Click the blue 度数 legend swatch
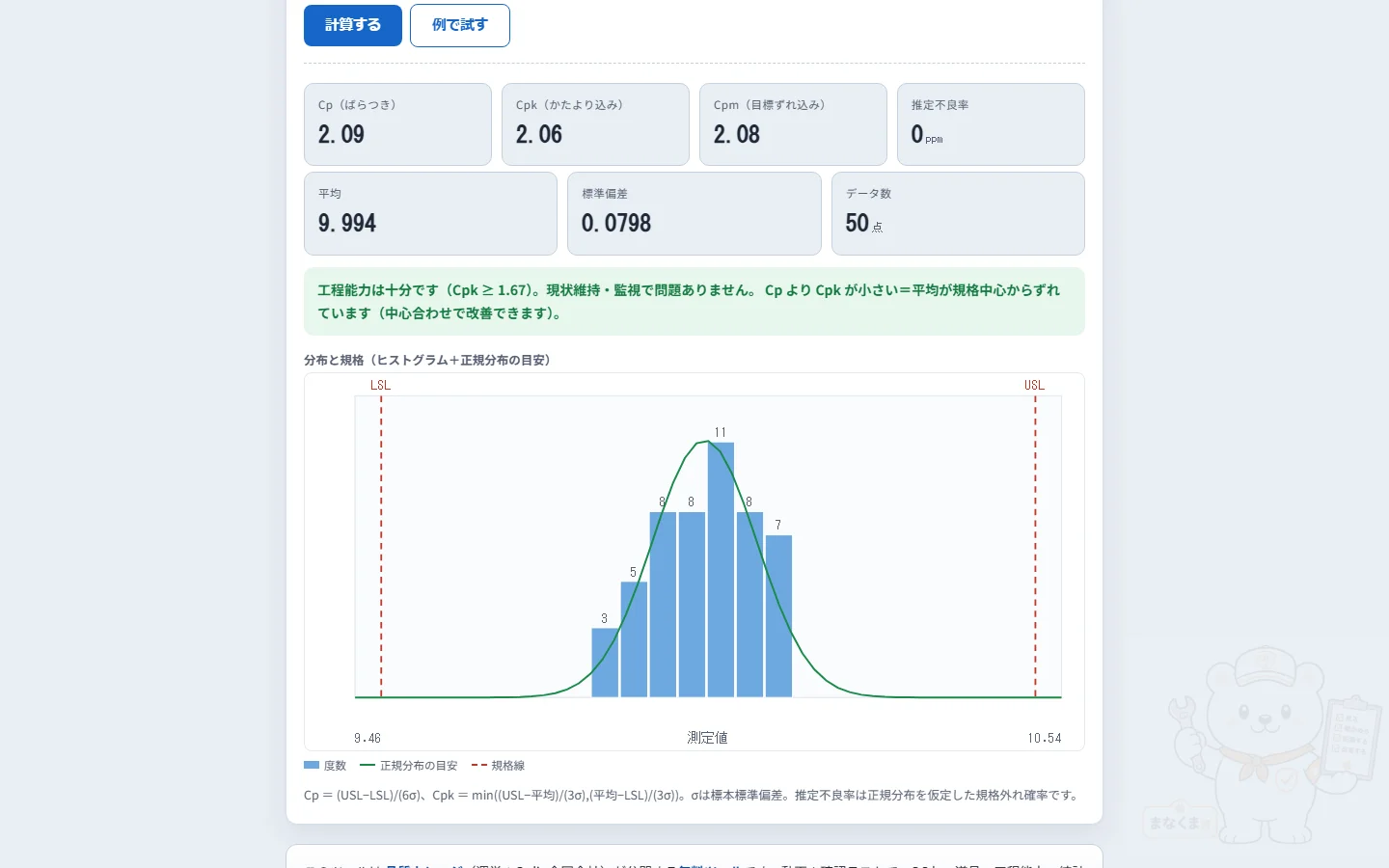The height and width of the screenshot is (868, 1389). coord(312,766)
